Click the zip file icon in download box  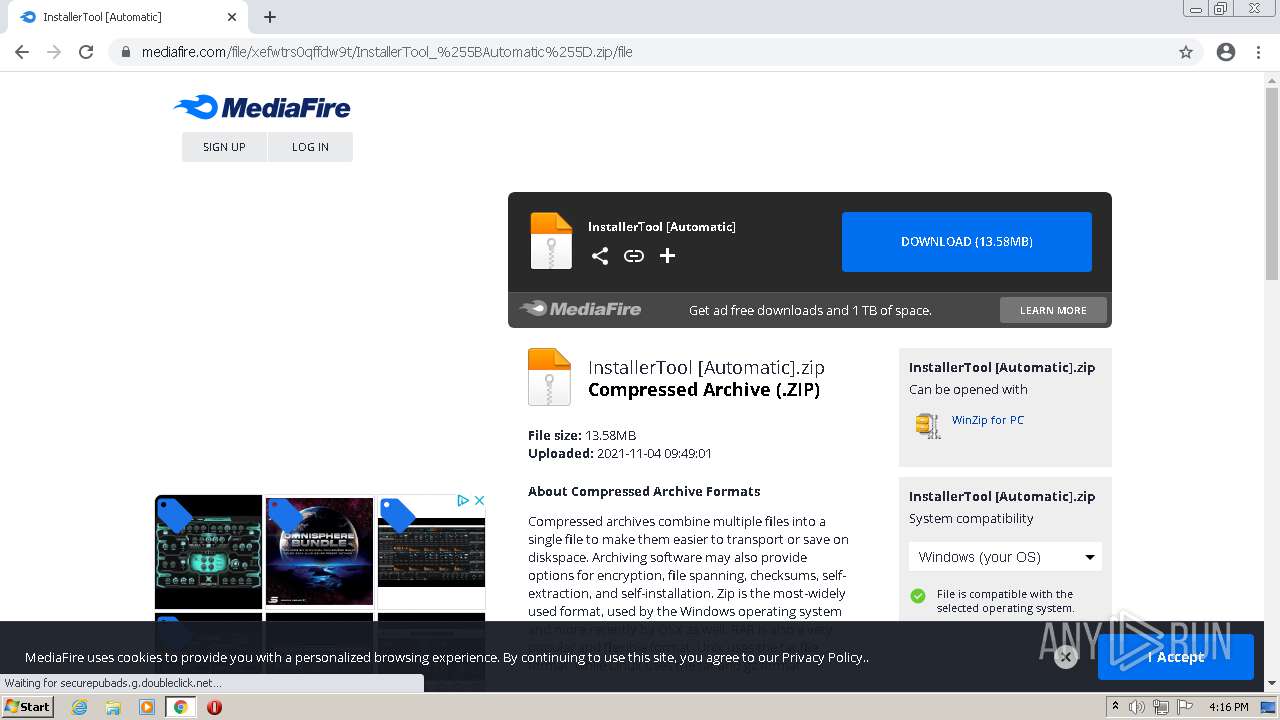551,241
